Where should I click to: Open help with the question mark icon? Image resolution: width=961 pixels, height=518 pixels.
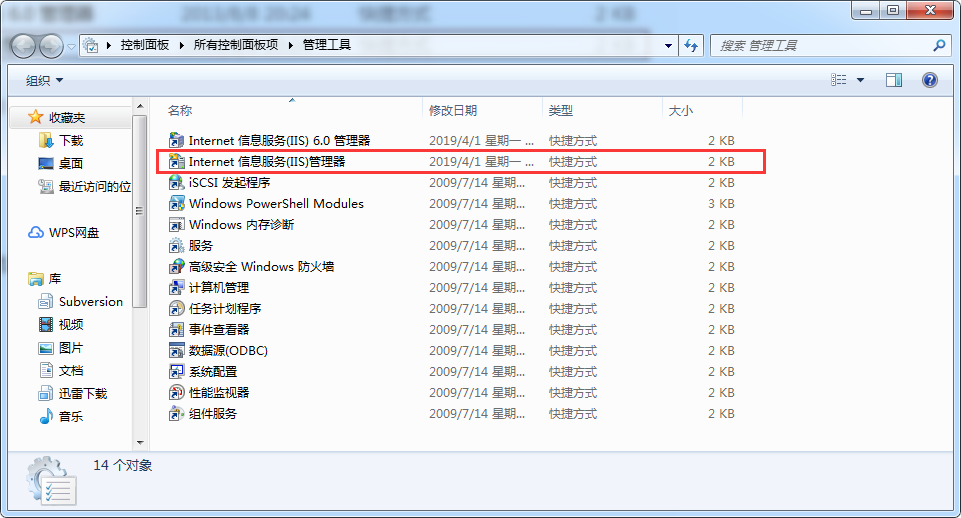(x=930, y=80)
